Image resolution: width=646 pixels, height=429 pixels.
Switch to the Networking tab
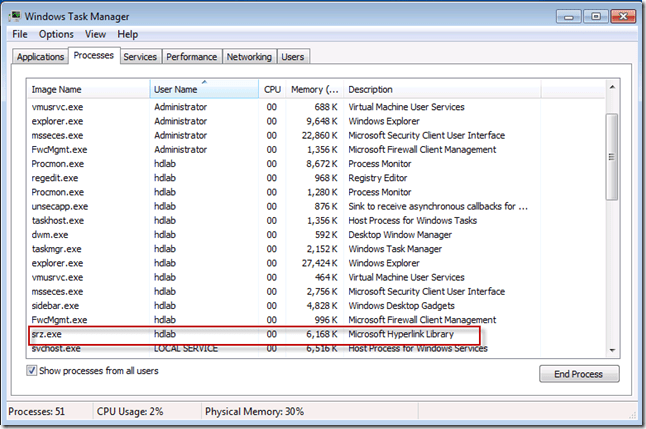point(249,57)
